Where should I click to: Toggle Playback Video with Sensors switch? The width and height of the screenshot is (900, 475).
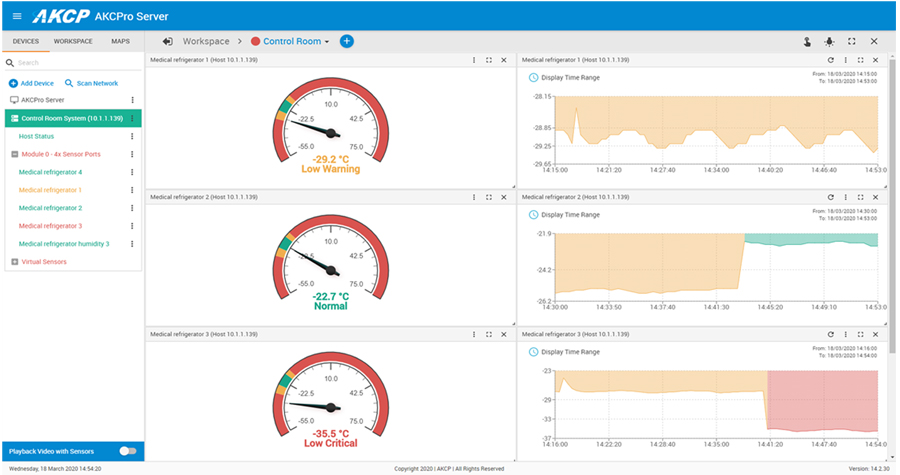127,451
